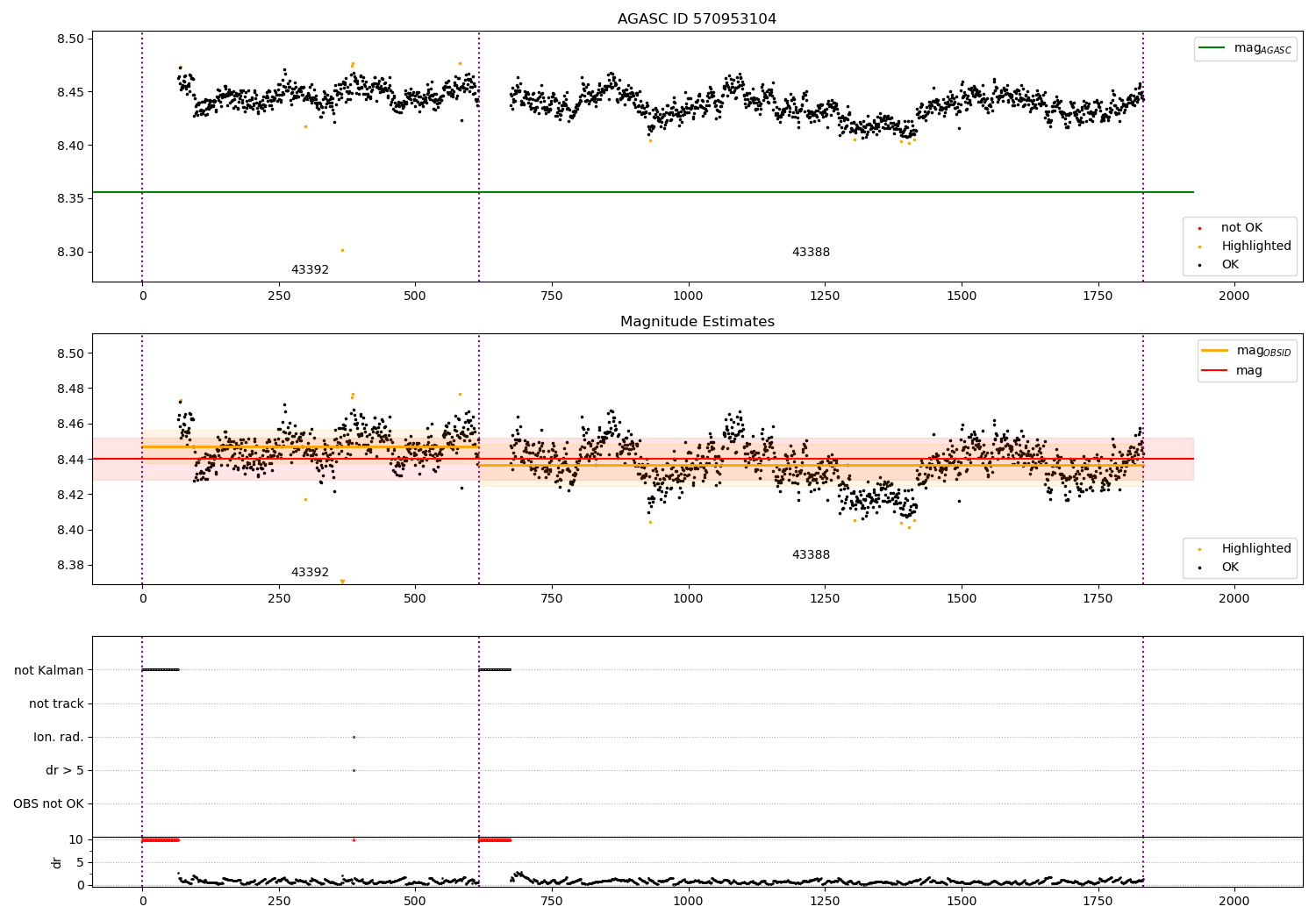
Task: Click the 'Magnitude Estimates' subplot title
Action: pos(697,322)
